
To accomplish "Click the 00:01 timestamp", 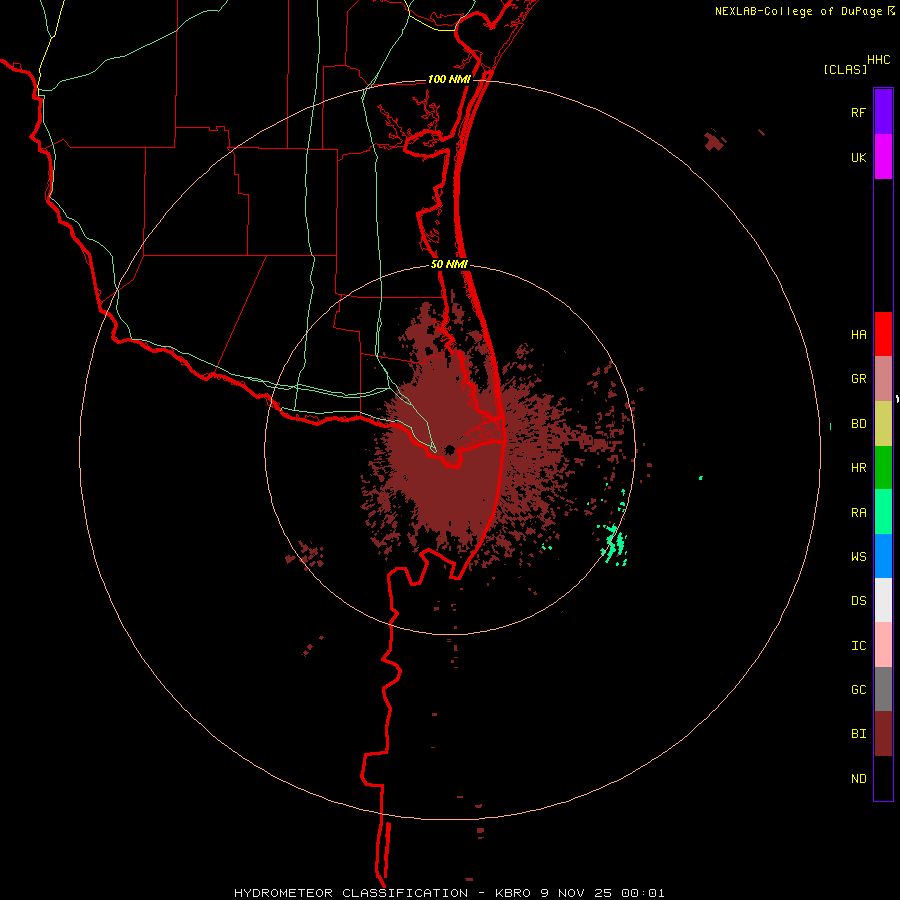I will [x=643, y=893].
